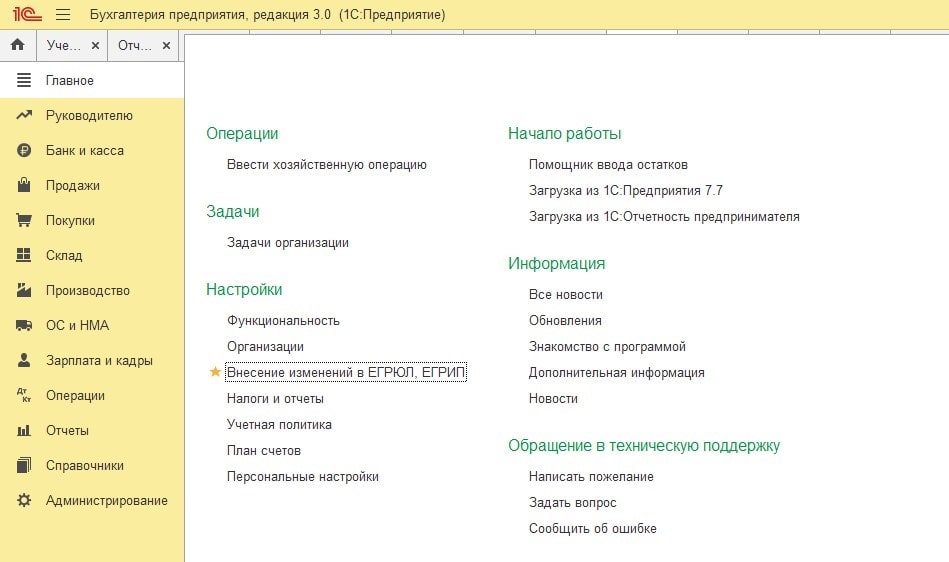Viewport: 949px width, 562px height.
Task: Open Сообщить об ошибке link
Action: click(593, 529)
